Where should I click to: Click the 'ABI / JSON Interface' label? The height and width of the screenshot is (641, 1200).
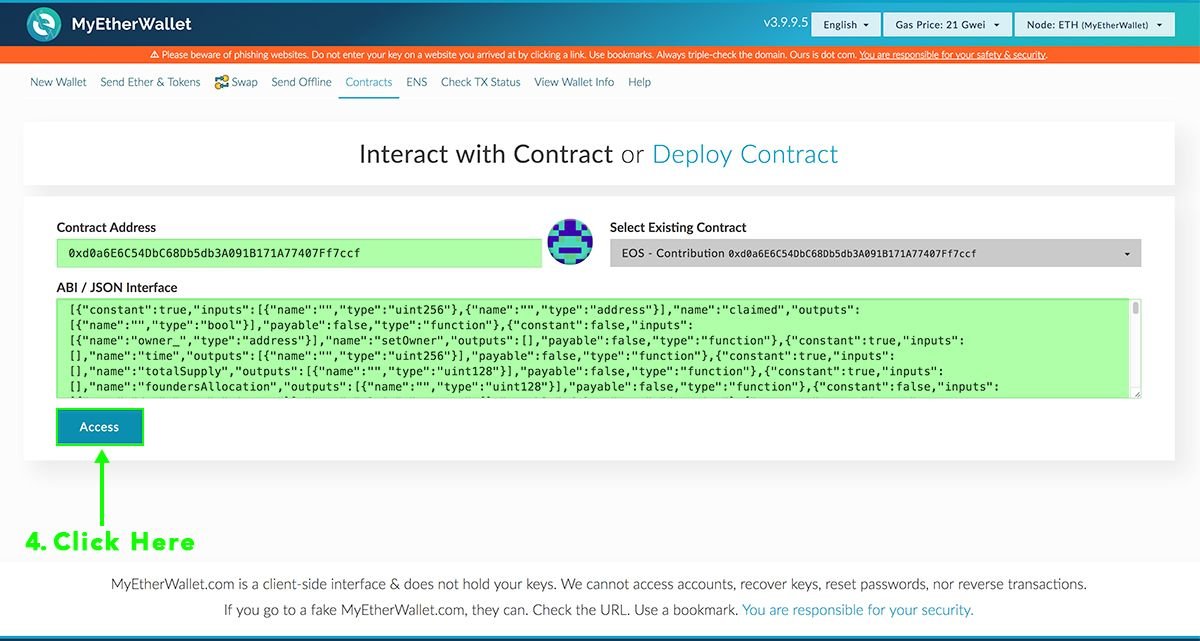(116, 287)
